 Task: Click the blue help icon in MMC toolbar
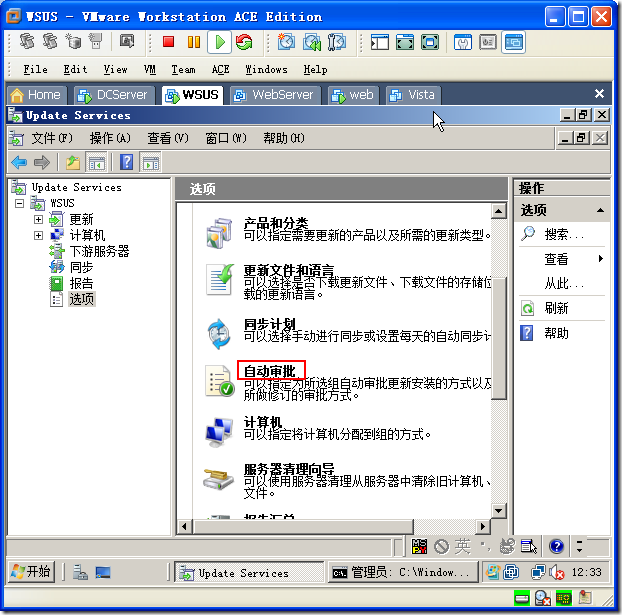126,162
